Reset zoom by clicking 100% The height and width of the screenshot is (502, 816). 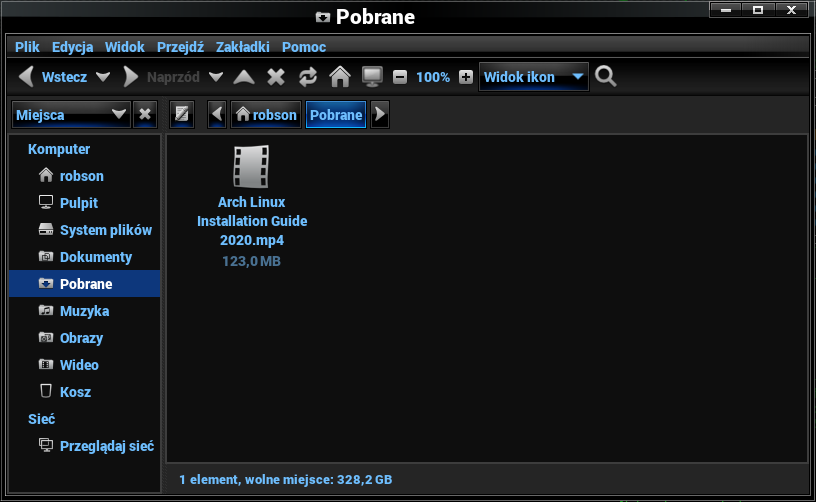tap(433, 77)
